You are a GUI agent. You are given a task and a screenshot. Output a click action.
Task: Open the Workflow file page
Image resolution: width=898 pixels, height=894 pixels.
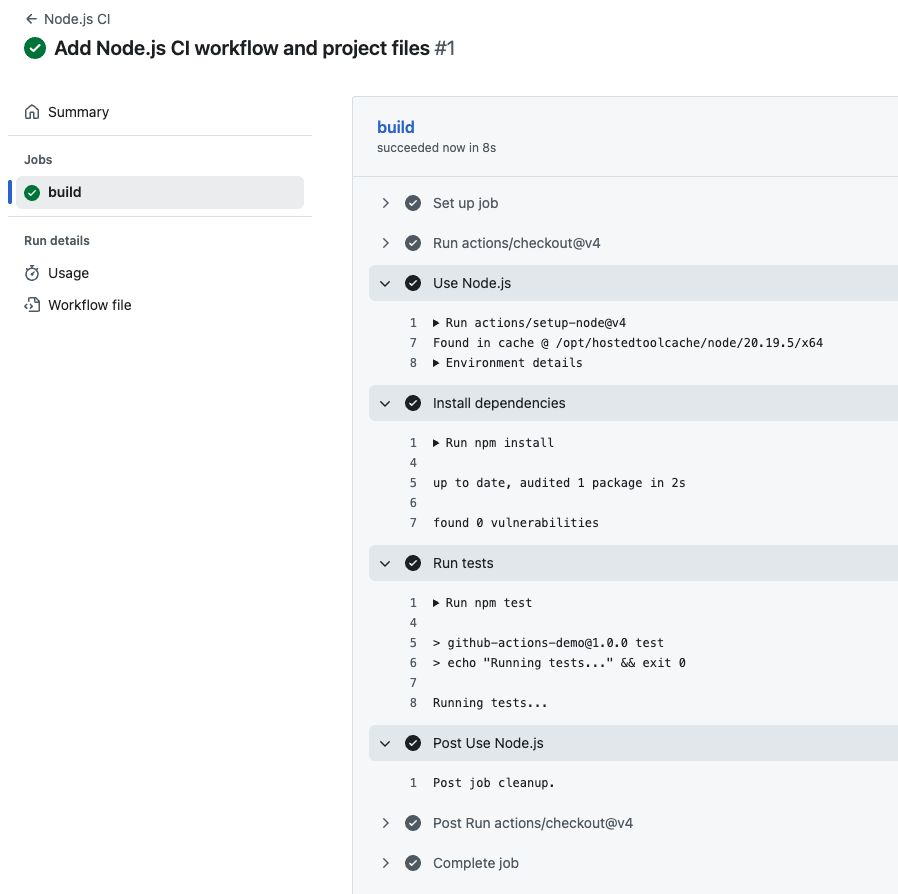90,305
